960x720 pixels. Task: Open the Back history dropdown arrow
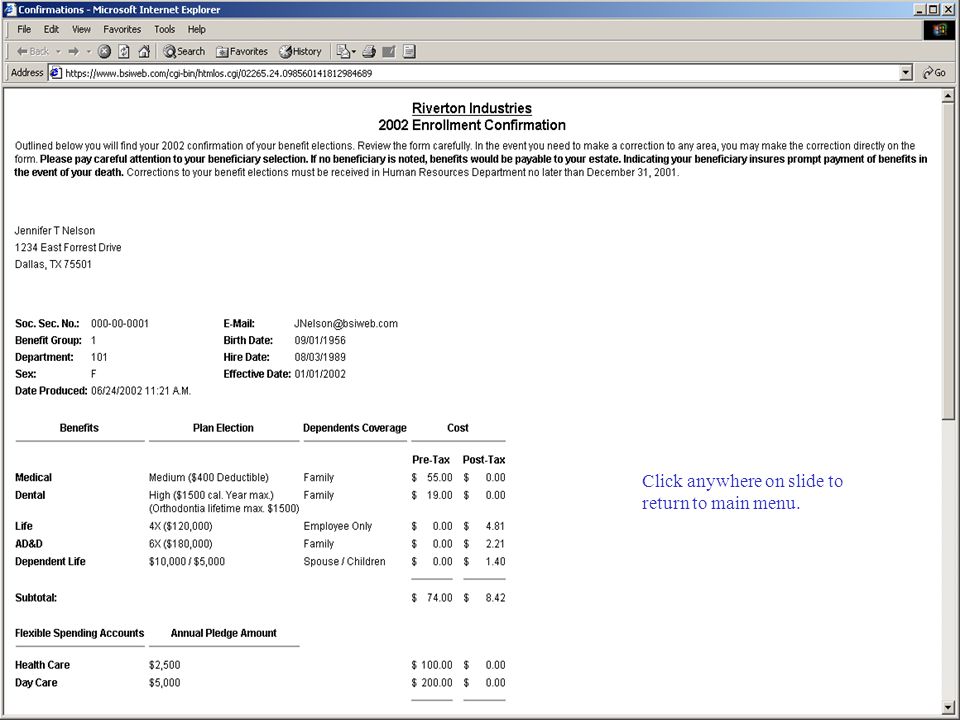pyautogui.click(x=58, y=51)
